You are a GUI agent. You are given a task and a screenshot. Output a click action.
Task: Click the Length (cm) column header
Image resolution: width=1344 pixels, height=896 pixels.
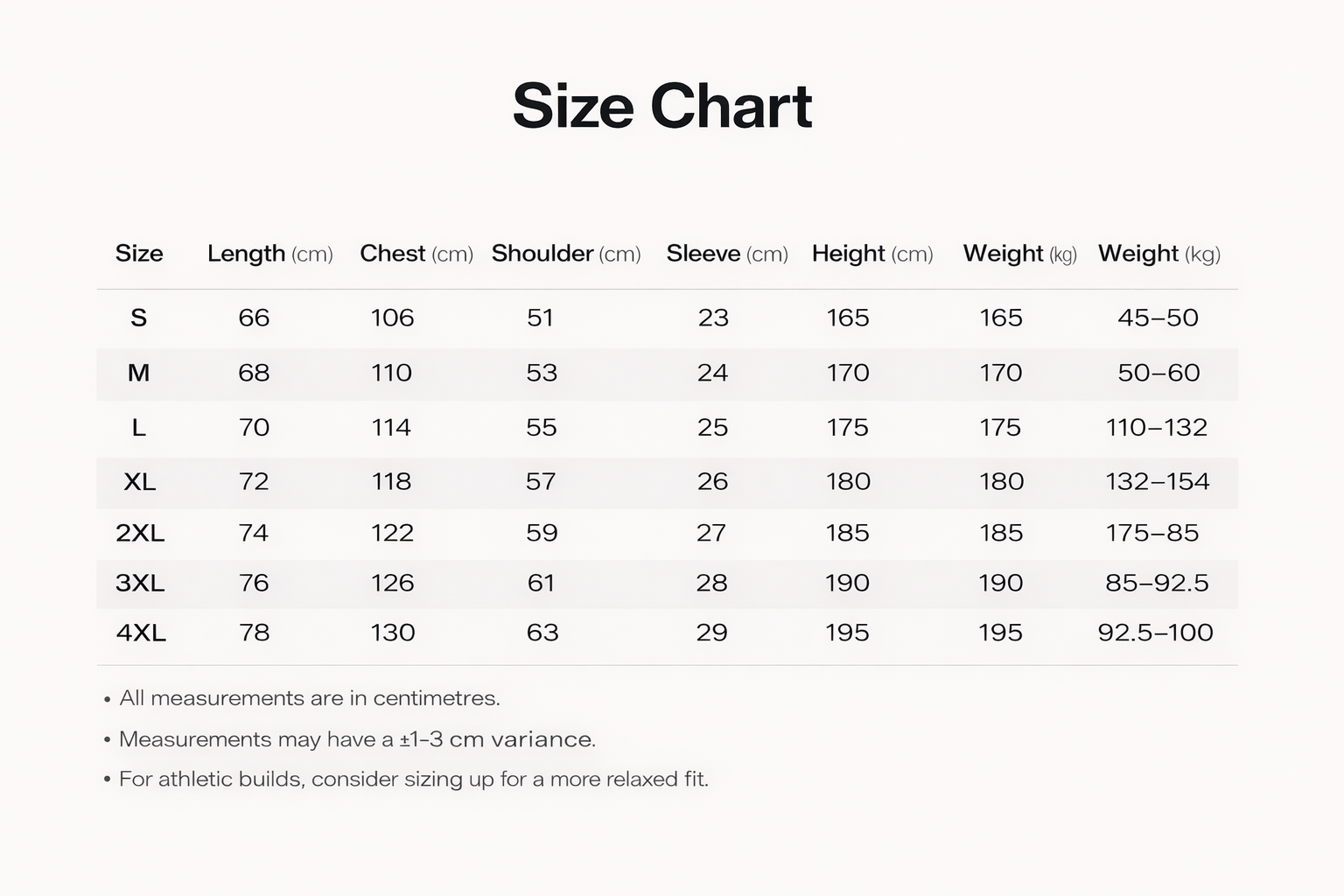tap(269, 254)
